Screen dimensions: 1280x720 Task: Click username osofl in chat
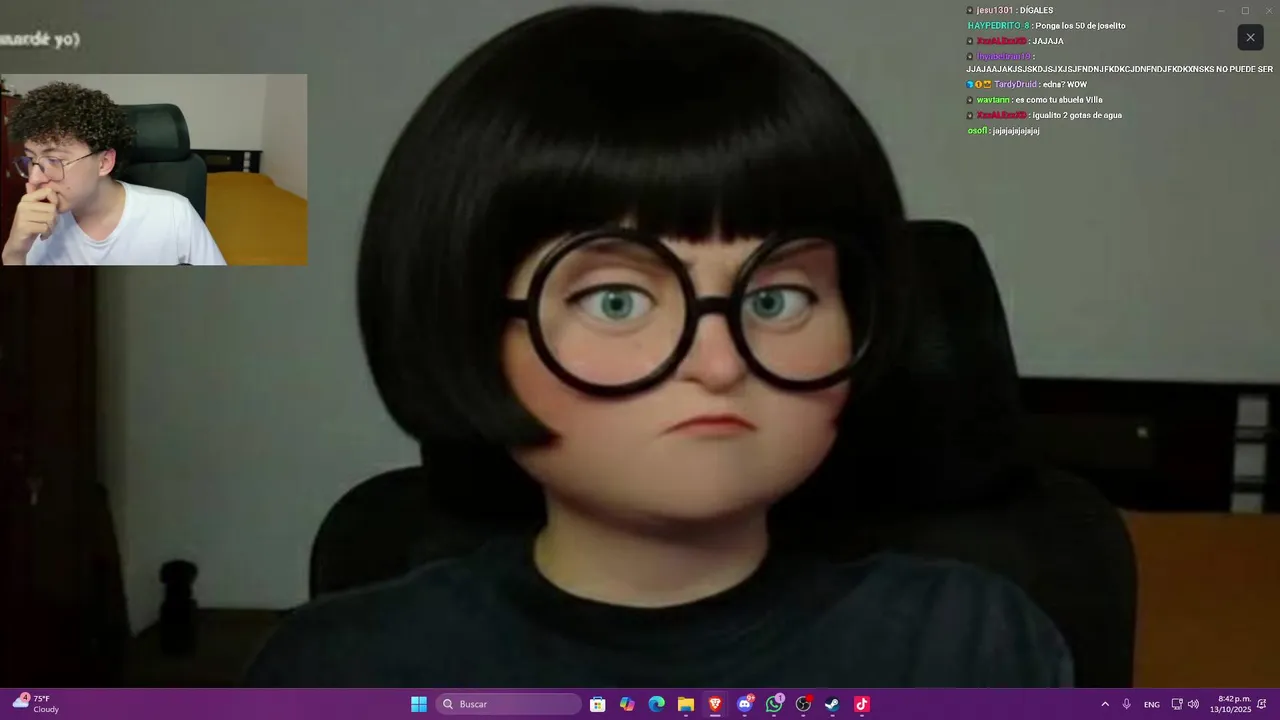977,131
